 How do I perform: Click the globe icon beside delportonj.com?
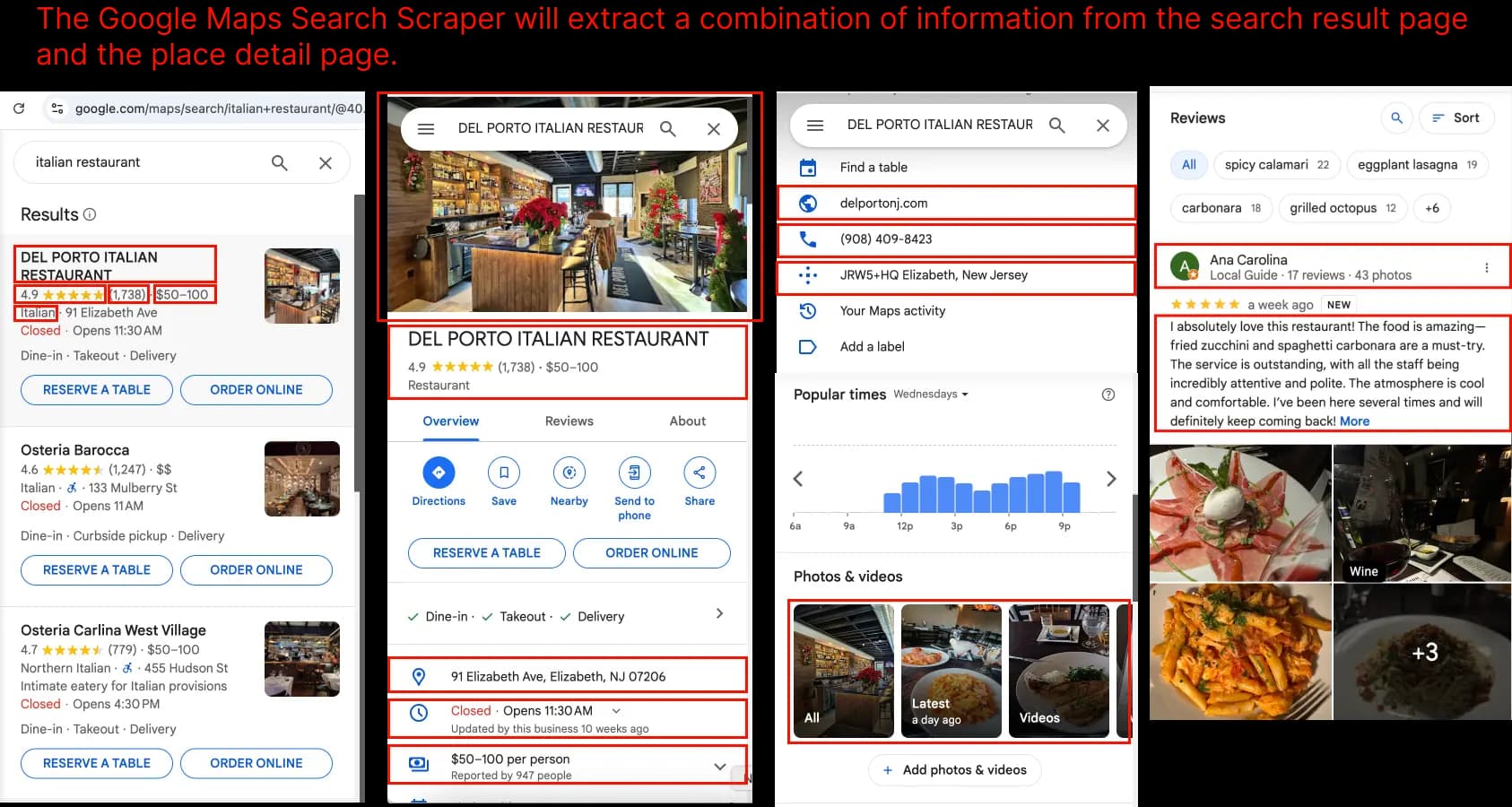pos(808,204)
